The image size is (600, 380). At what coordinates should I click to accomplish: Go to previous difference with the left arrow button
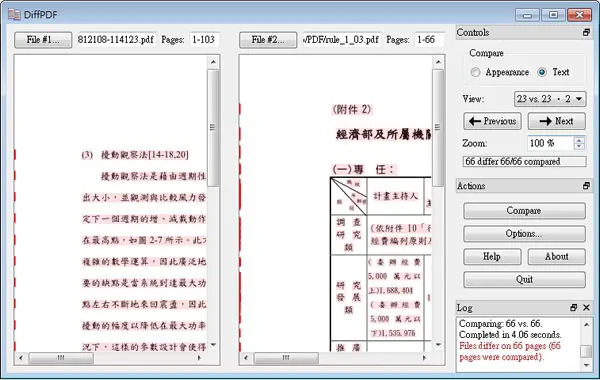pyautogui.click(x=492, y=121)
